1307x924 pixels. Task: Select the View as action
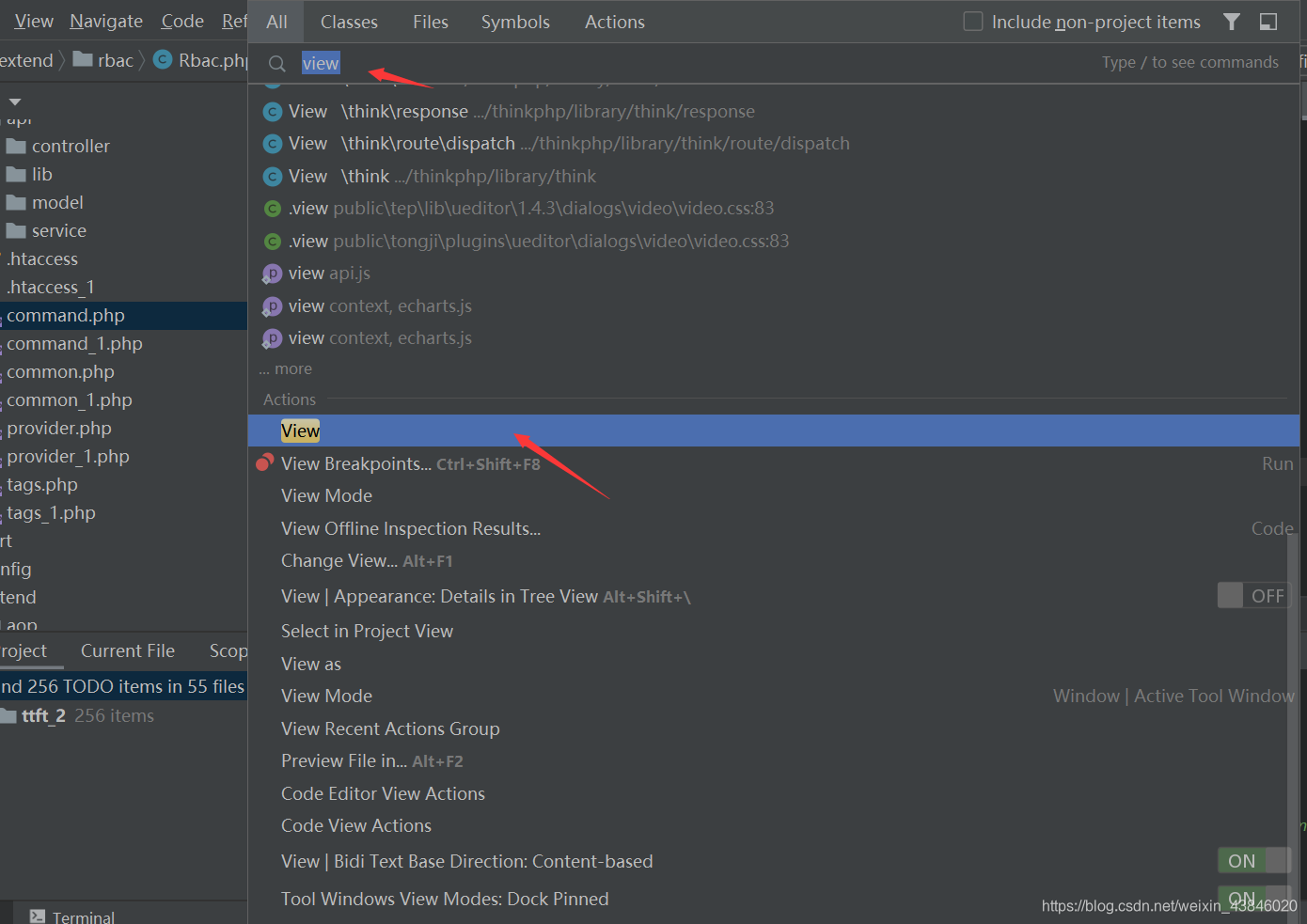pyautogui.click(x=773, y=664)
